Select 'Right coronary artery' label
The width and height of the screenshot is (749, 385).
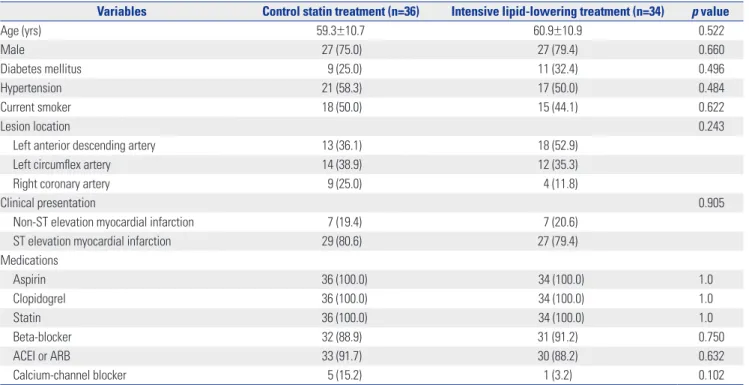pyautogui.click(x=61, y=184)
